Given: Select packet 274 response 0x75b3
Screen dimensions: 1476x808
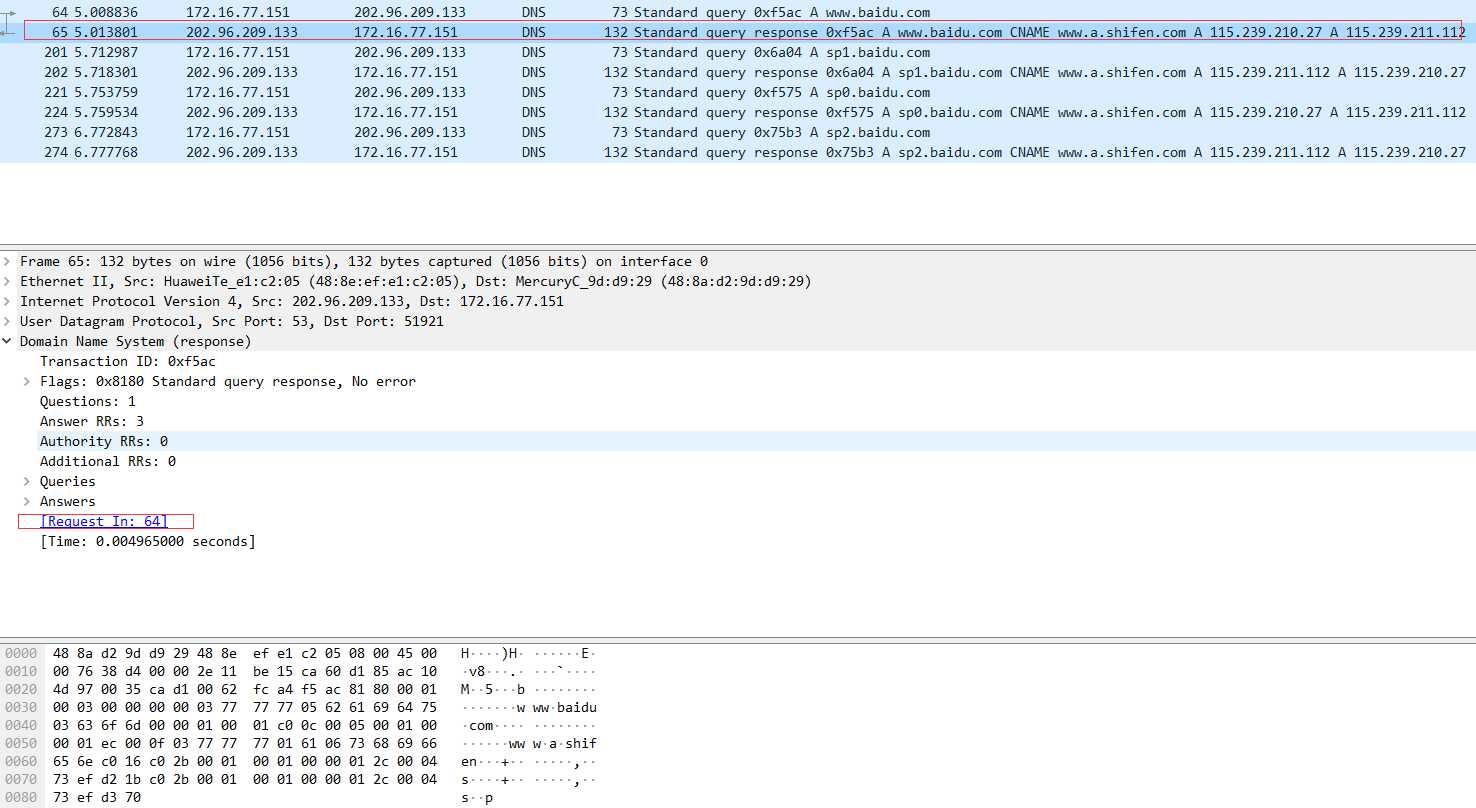Looking at the screenshot, I should (x=738, y=152).
